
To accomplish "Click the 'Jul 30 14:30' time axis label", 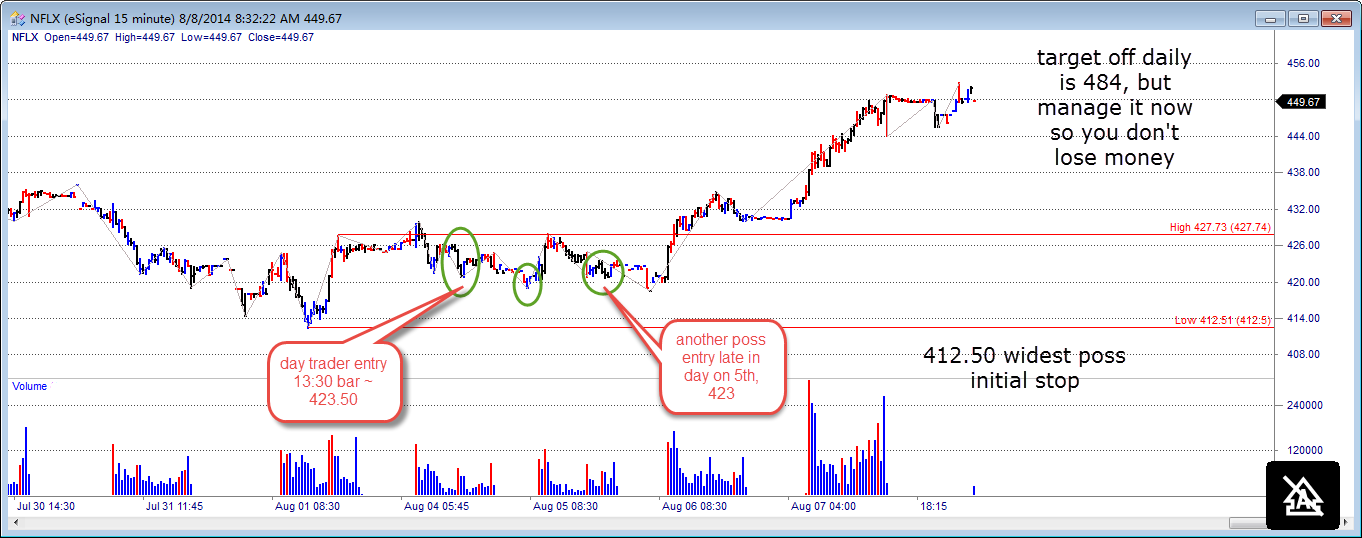I will tap(47, 507).
